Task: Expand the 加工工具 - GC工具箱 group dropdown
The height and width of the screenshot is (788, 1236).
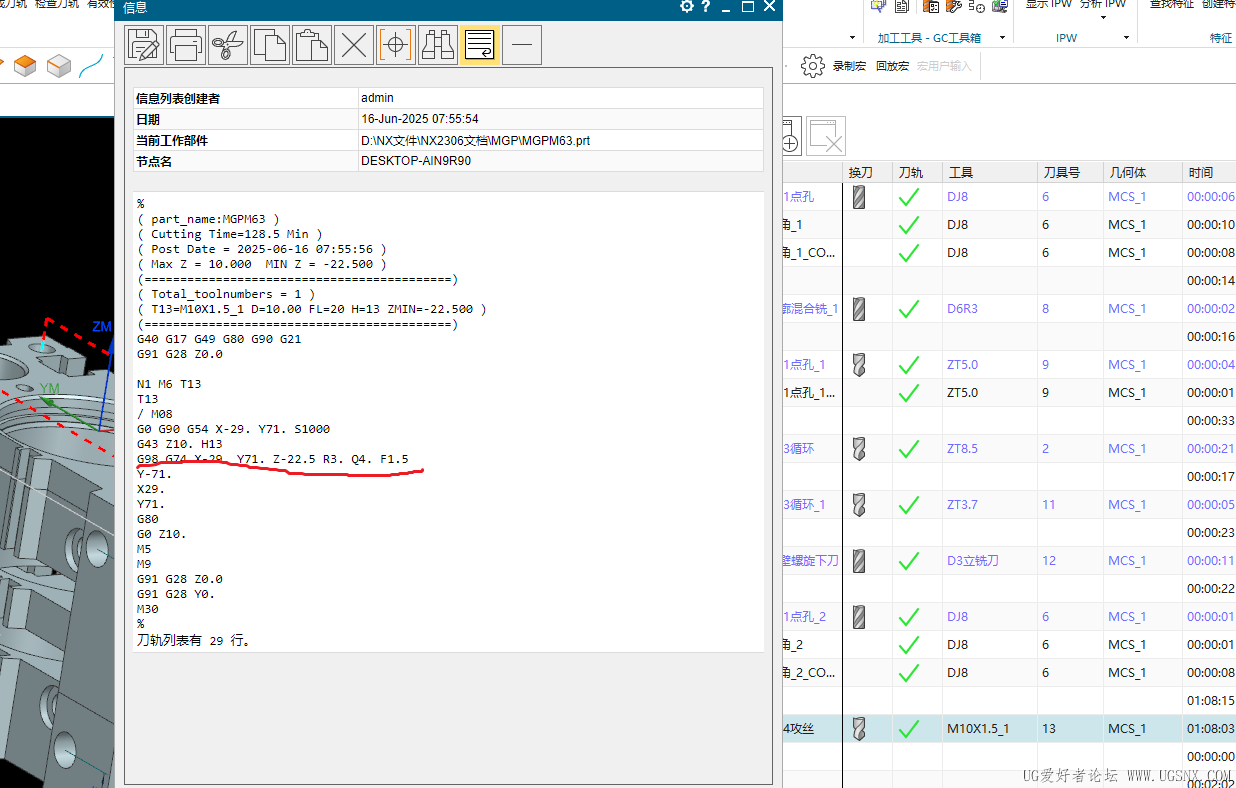Action: coord(1001,38)
